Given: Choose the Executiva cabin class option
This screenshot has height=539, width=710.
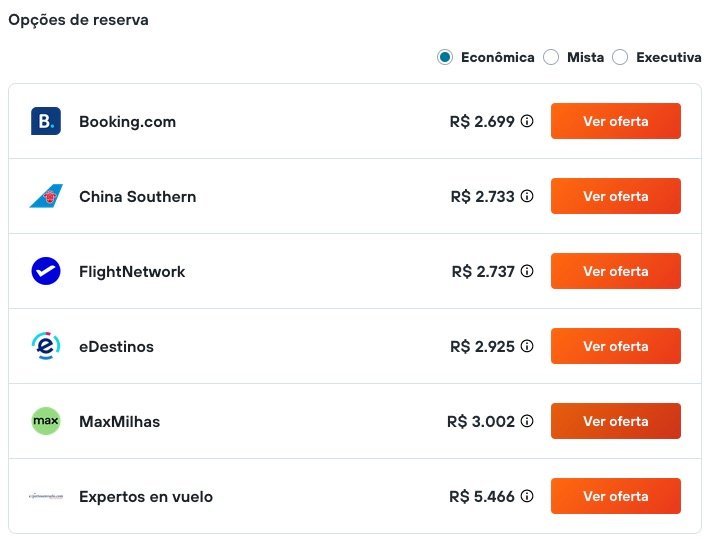Looking at the screenshot, I should pos(620,57).
